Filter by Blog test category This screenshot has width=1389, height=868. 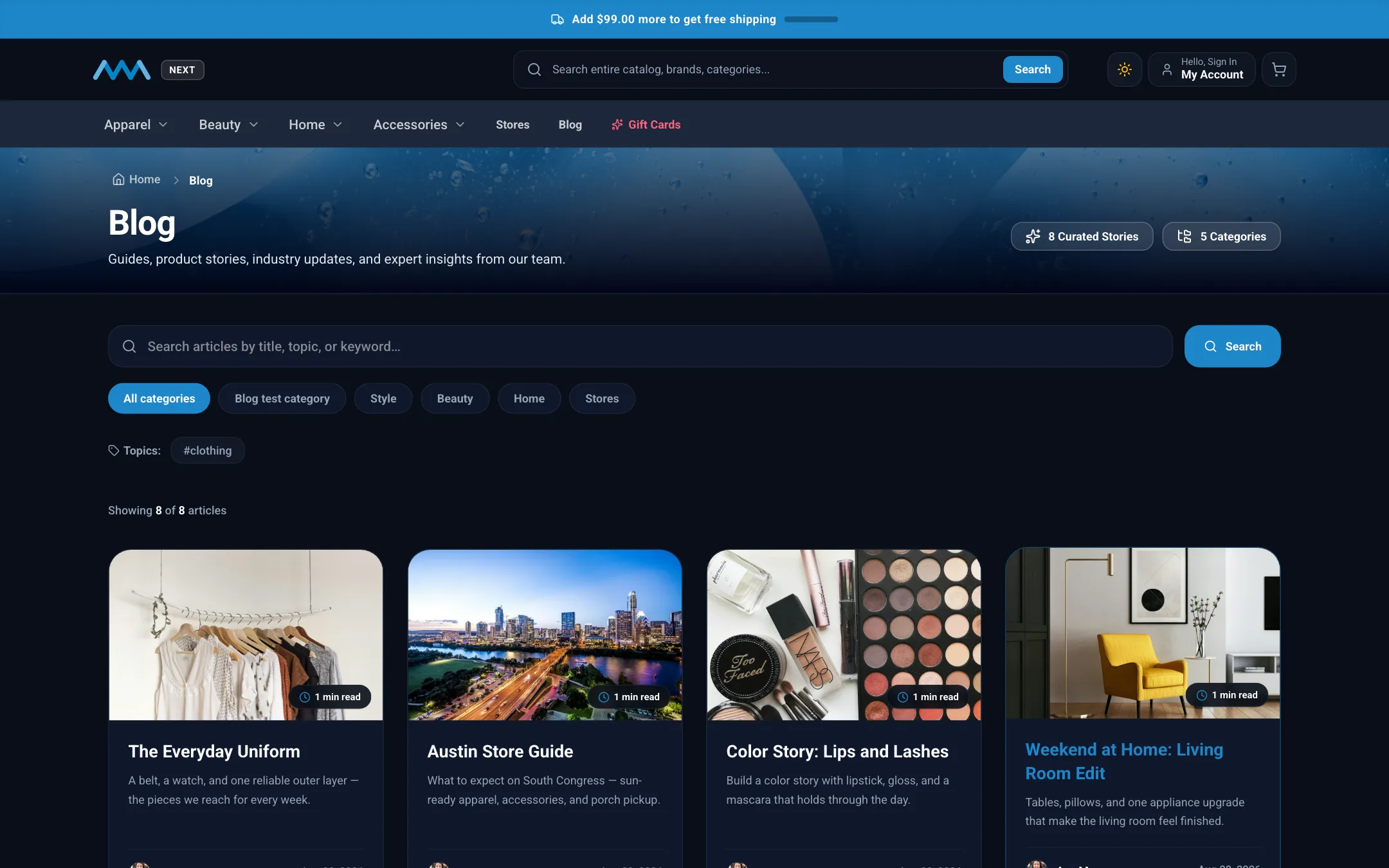tap(282, 399)
